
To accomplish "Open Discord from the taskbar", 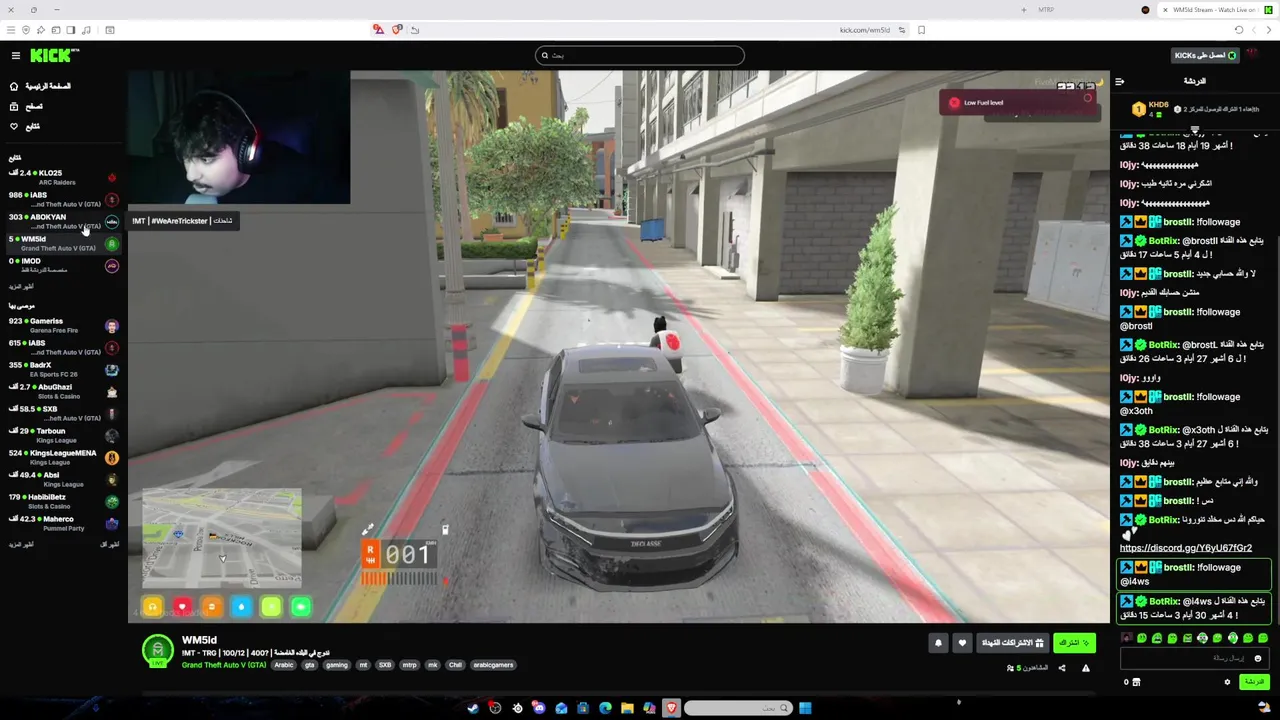I will [x=539, y=708].
